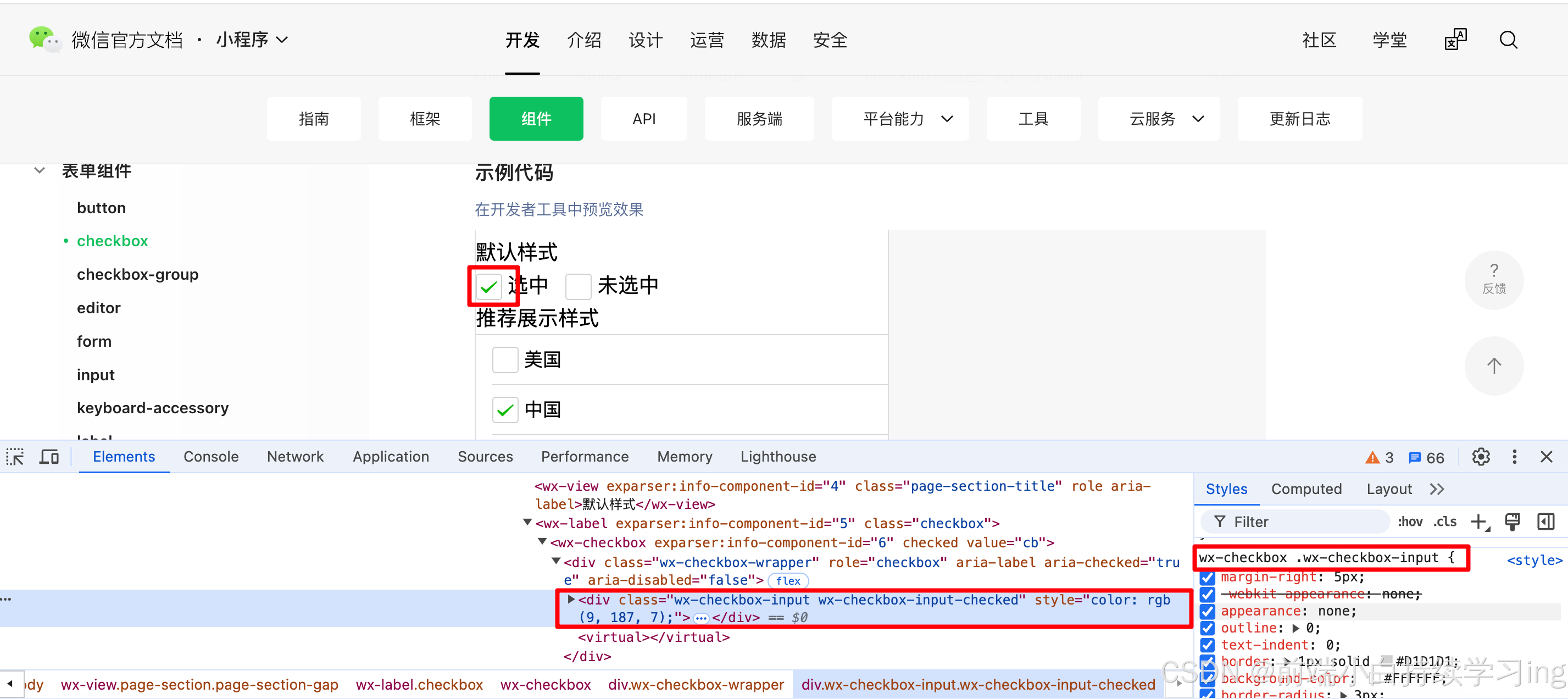Click the scroll-to-top arrow button

1493,366
